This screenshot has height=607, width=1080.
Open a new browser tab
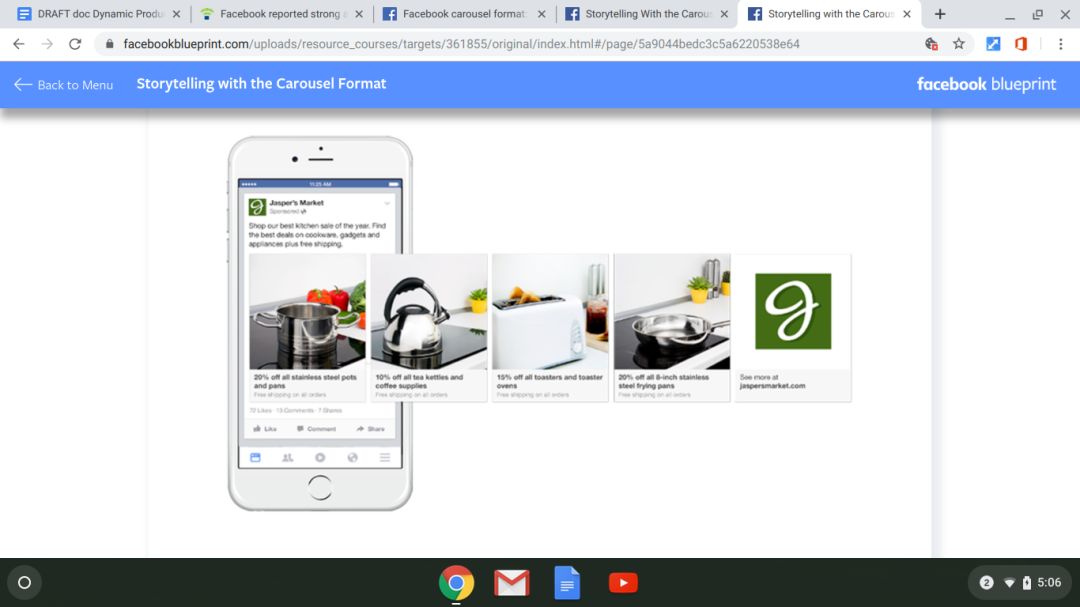(x=940, y=14)
